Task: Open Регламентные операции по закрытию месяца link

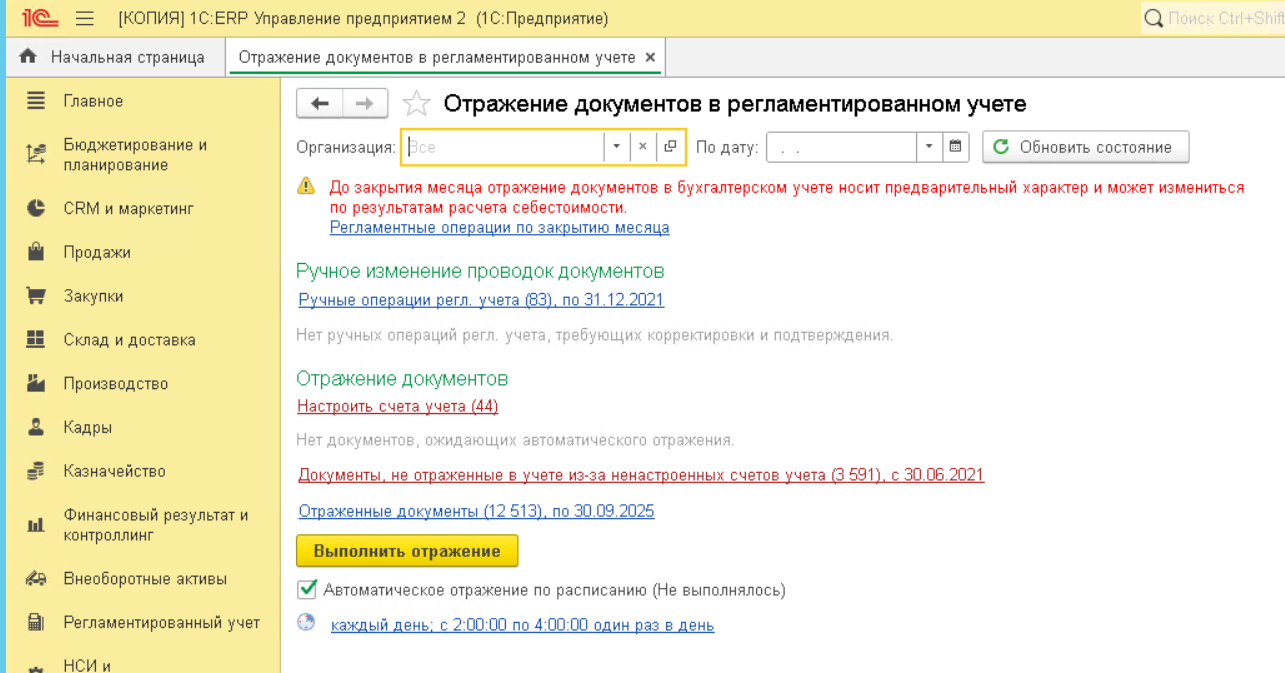Action: click(499, 228)
